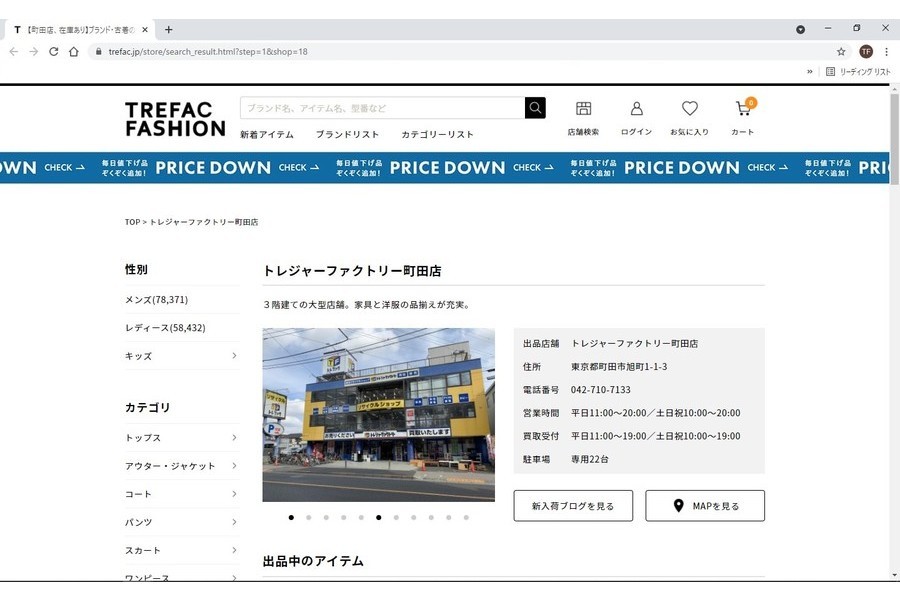Show hidden bookmarks with double chevron
The image size is (900, 601).
[810, 72]
